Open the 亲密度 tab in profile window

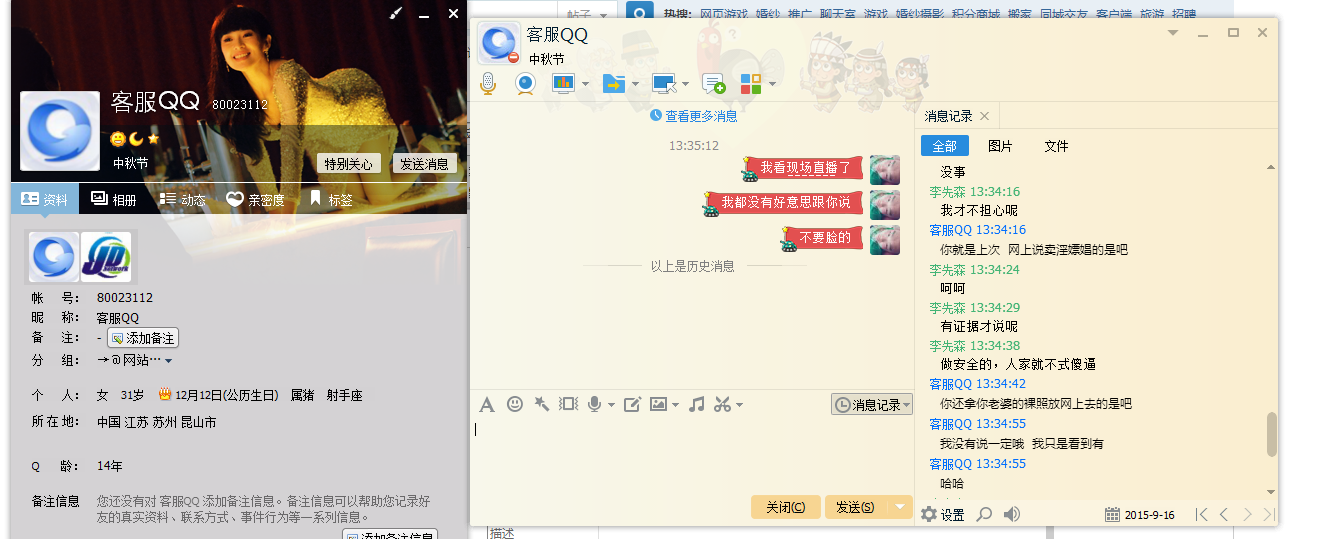click(x=256, y=199)
